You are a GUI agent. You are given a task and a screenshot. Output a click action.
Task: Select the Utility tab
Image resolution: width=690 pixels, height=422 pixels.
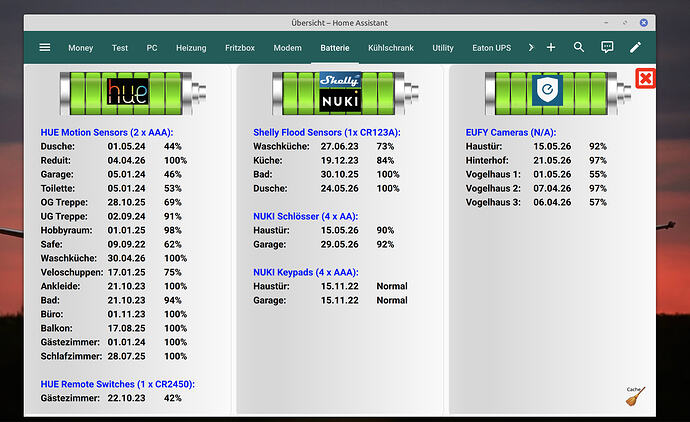443,48
